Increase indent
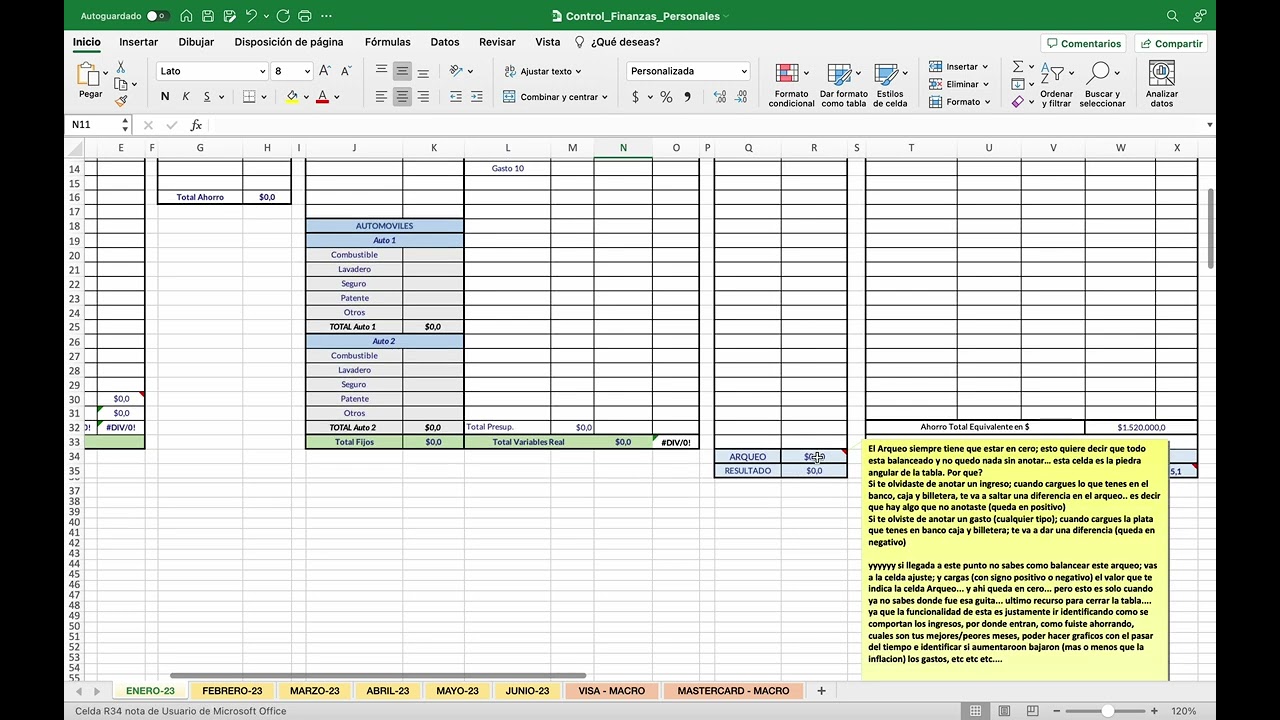This screenshot has height=720, width=1280. 478,97
